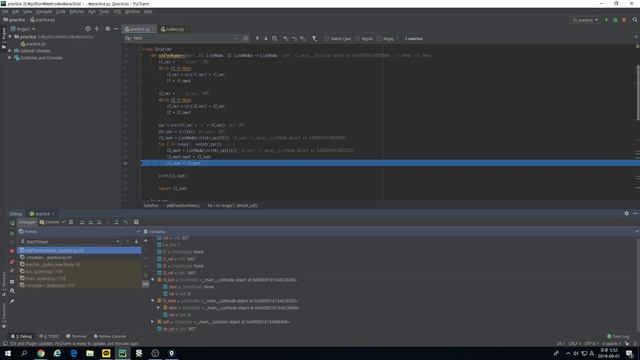Viewport: 640px width, 360px height.
Task: Locate current file in Project panel
Action: pyautogui.click(x=88, y=29)
